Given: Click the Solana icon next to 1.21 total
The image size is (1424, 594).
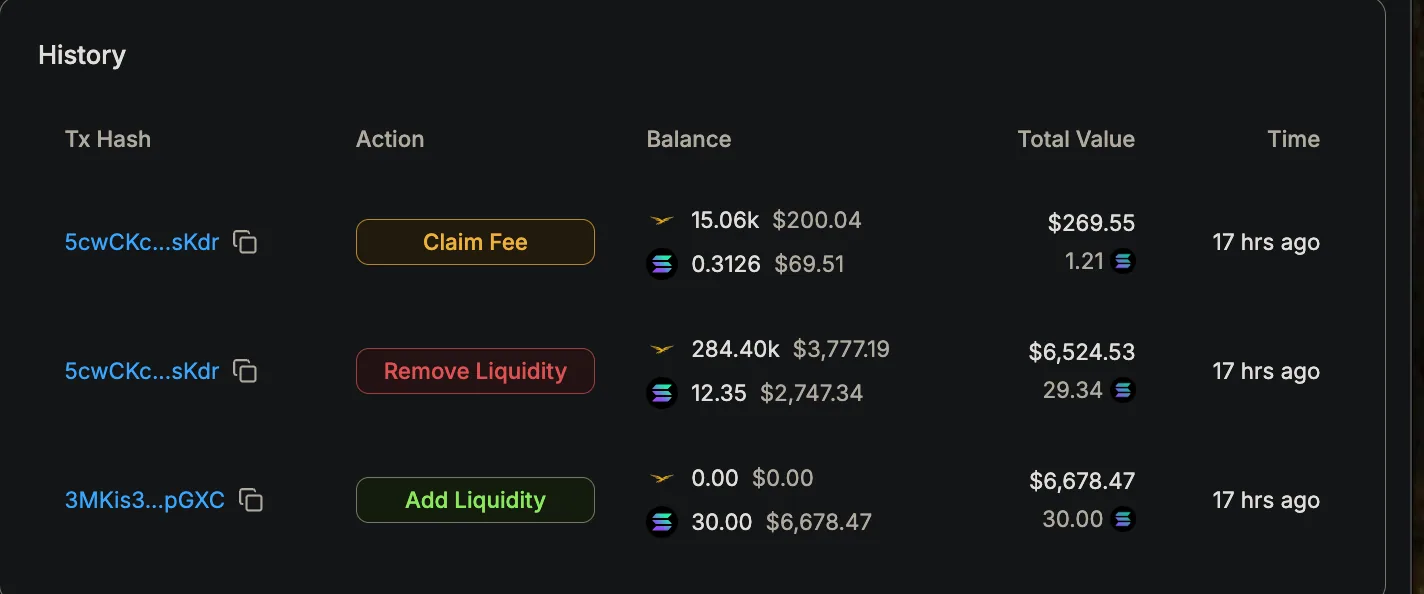Looking at the screenshot, I should point(1124,262).
